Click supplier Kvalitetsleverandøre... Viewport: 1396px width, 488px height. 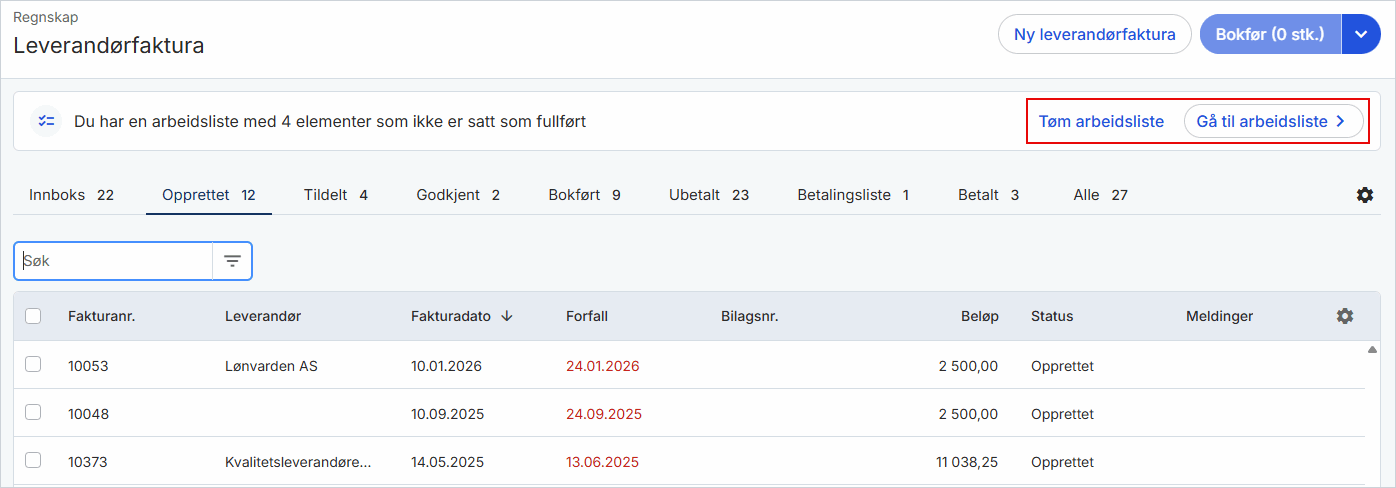(298, 462)
